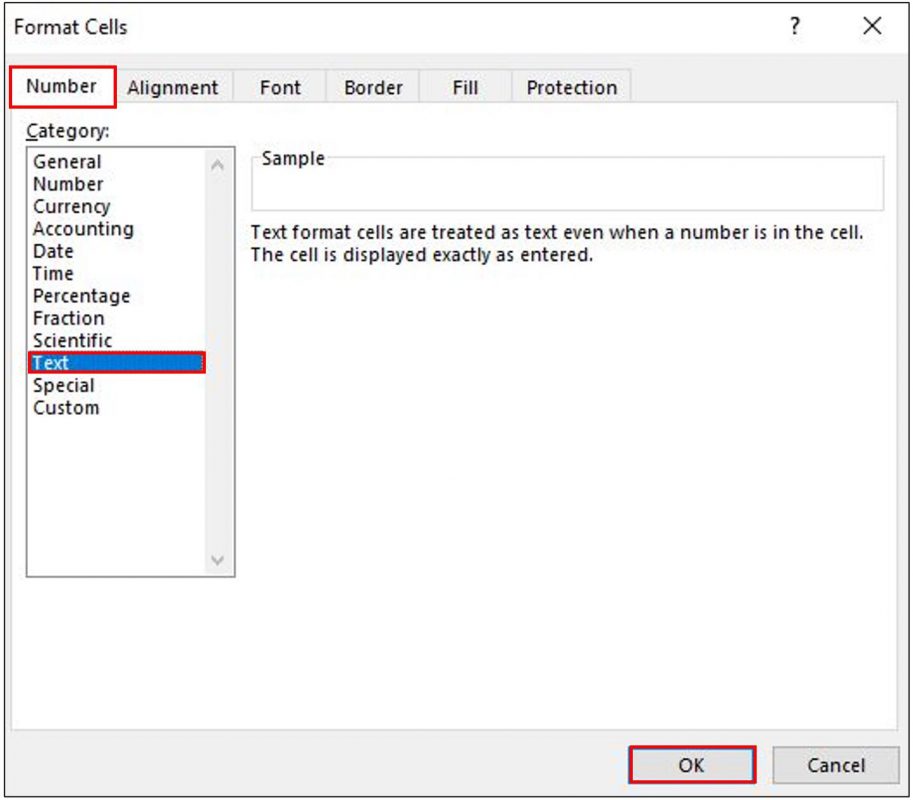
Task: Open help with the question mark icon
Action: click(795, 26)
